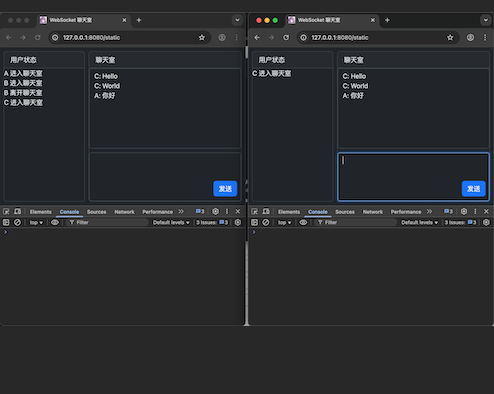494x394 pixels.
Task: Open Network tab in right DevTools
Action: [x=373, y=212]
